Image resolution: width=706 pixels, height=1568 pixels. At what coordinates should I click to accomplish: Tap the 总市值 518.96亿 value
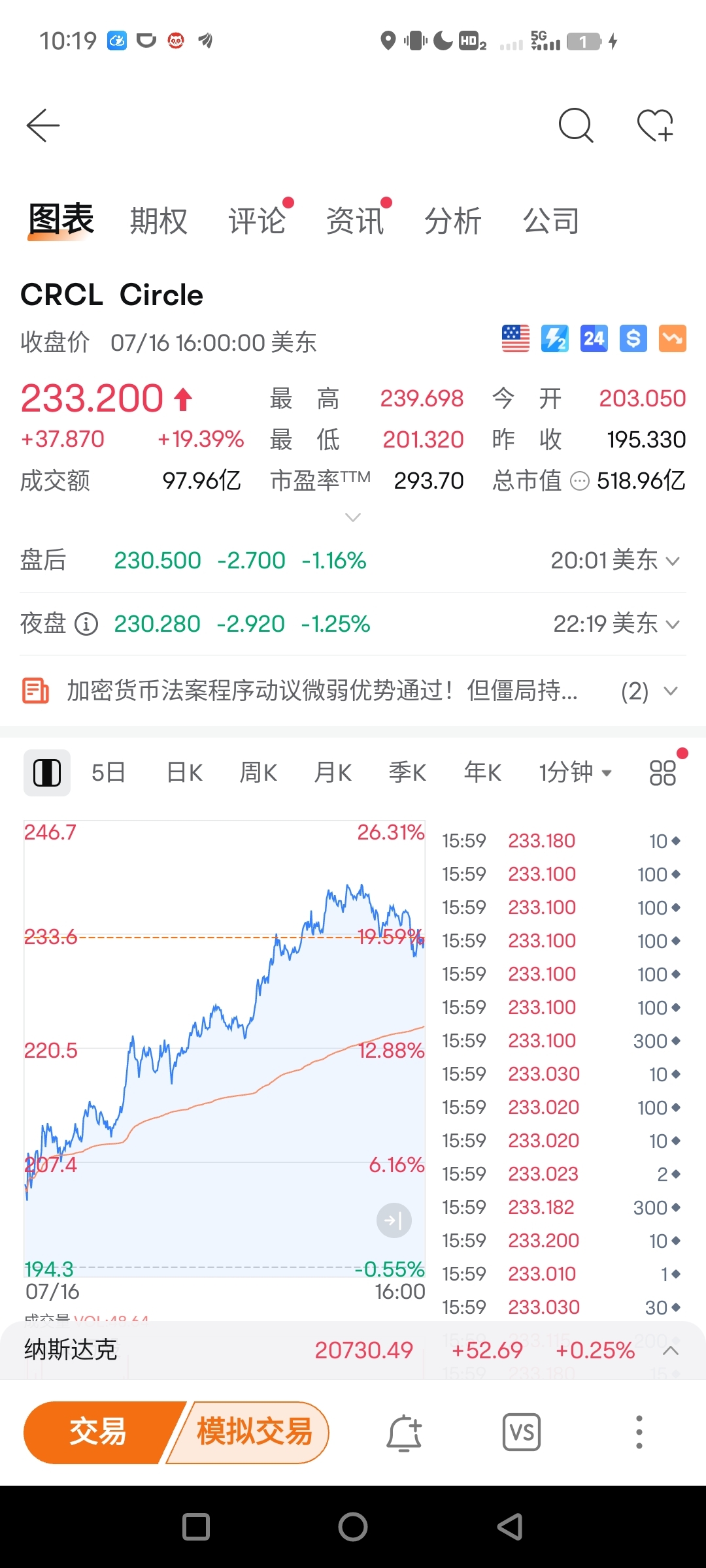[641, 481]
